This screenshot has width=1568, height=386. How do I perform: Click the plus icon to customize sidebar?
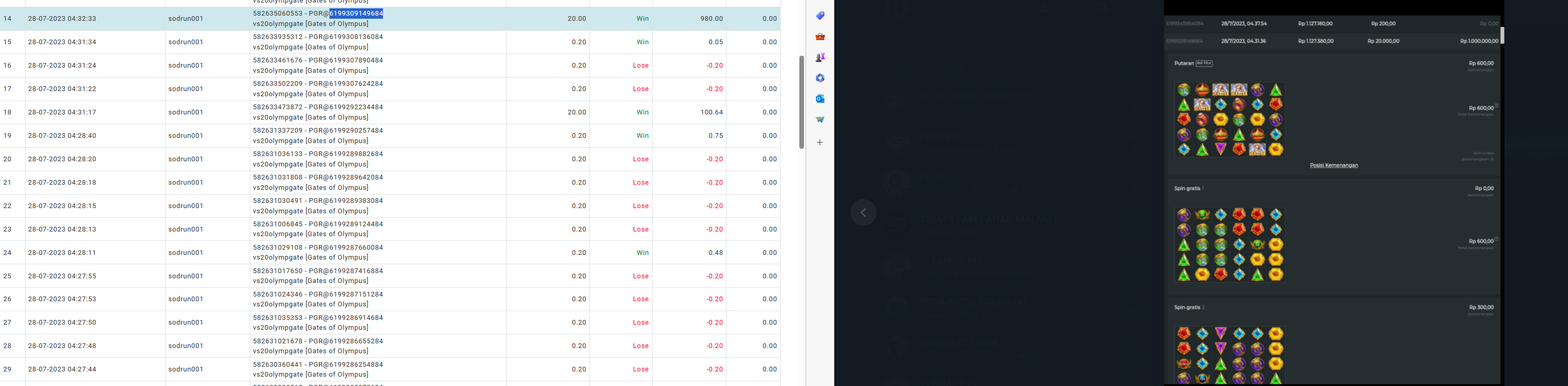[820, 143]
